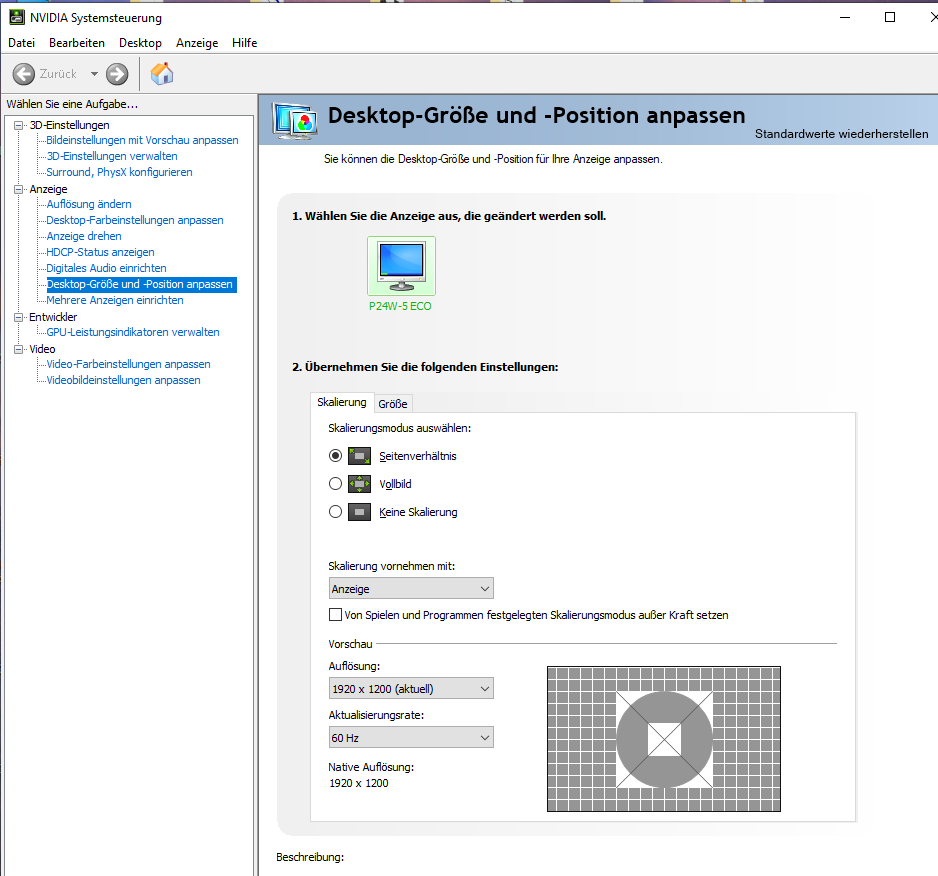Open HDCP-Status anzeigen page
Screen dimensions: 938x876
[100, 253]
